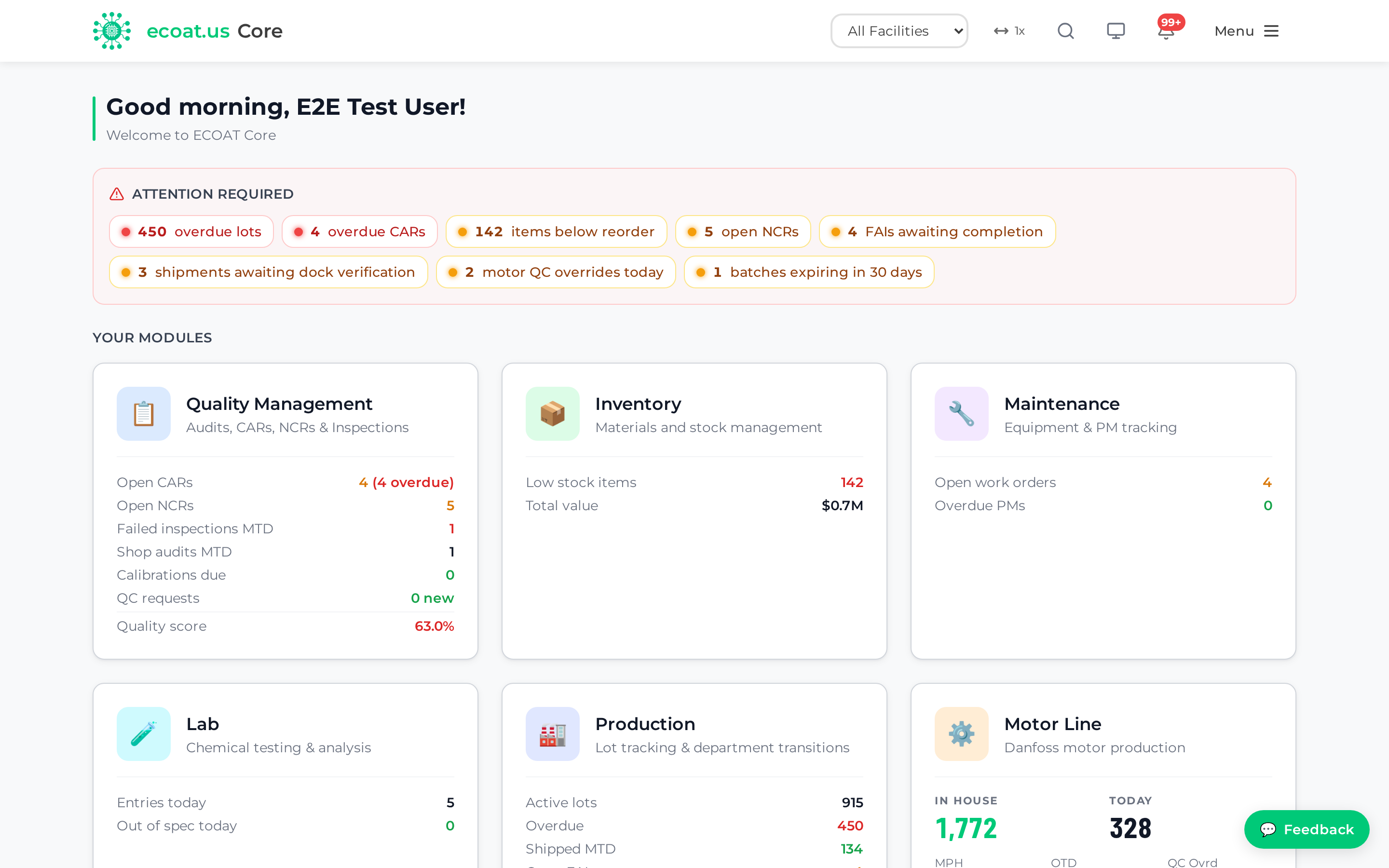Click the Inventory package box icon
This screenshot has height=868, width=1389.
tap(552, 414)
